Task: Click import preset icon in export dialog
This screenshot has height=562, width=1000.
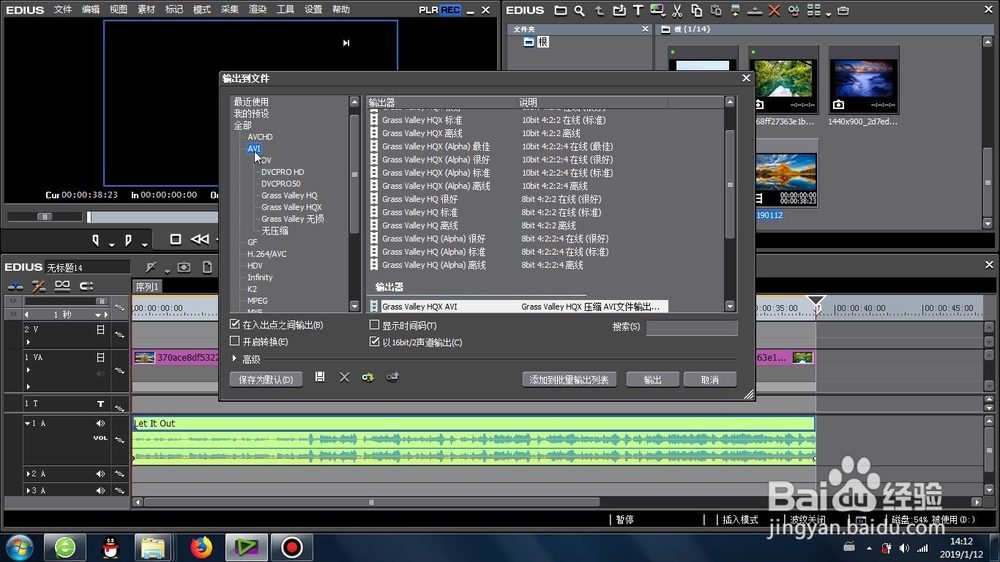Action: [368, 377]
